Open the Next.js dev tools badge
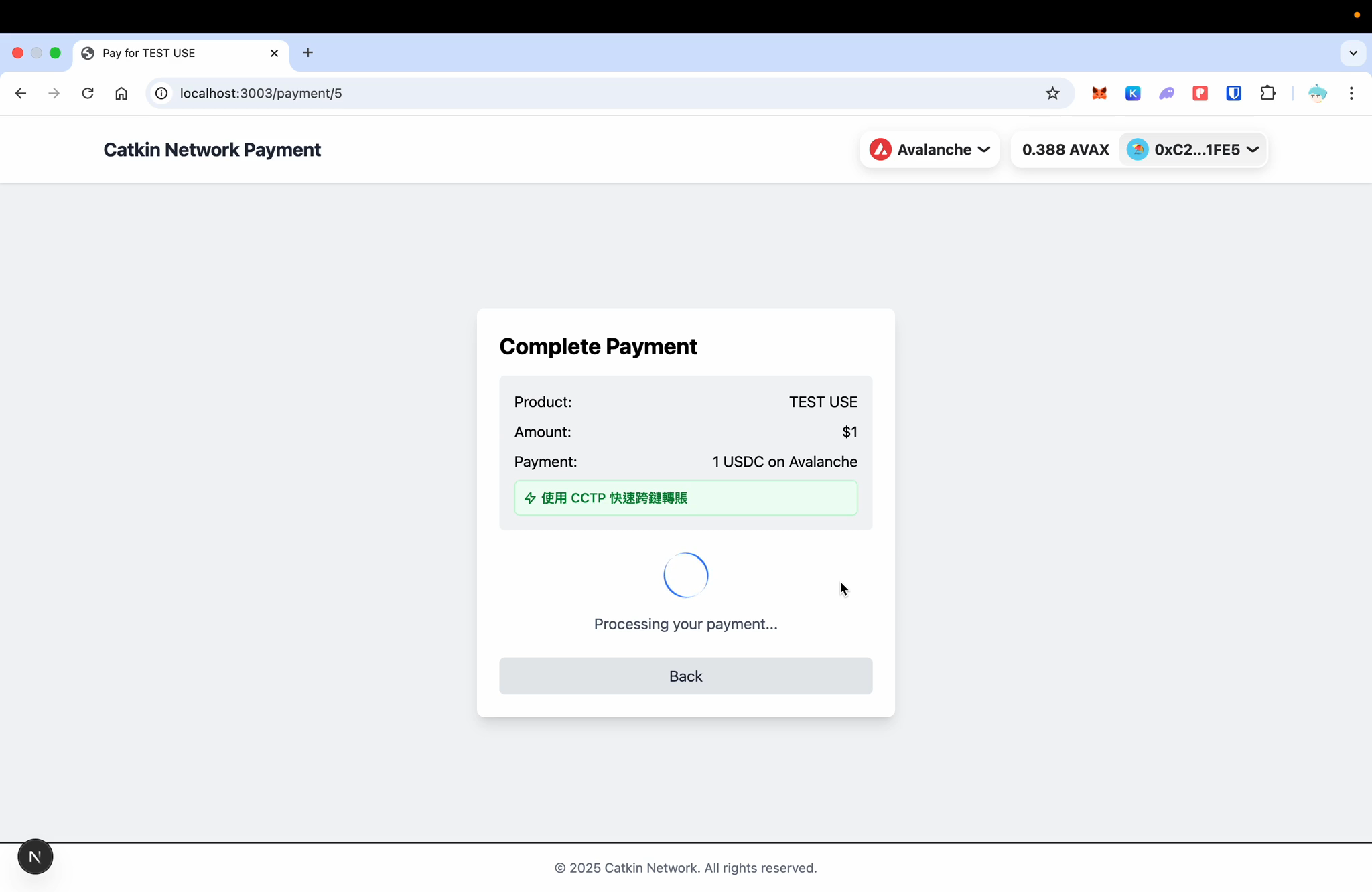 tap(35, 857)
